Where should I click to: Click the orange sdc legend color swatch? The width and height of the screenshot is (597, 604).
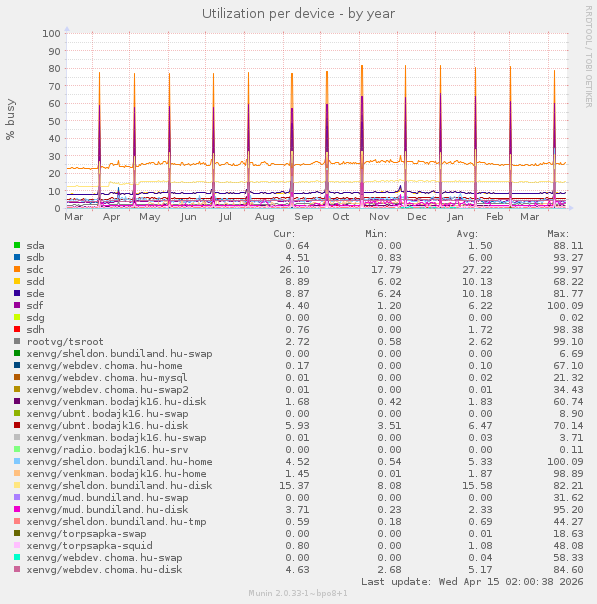(17, 269)
